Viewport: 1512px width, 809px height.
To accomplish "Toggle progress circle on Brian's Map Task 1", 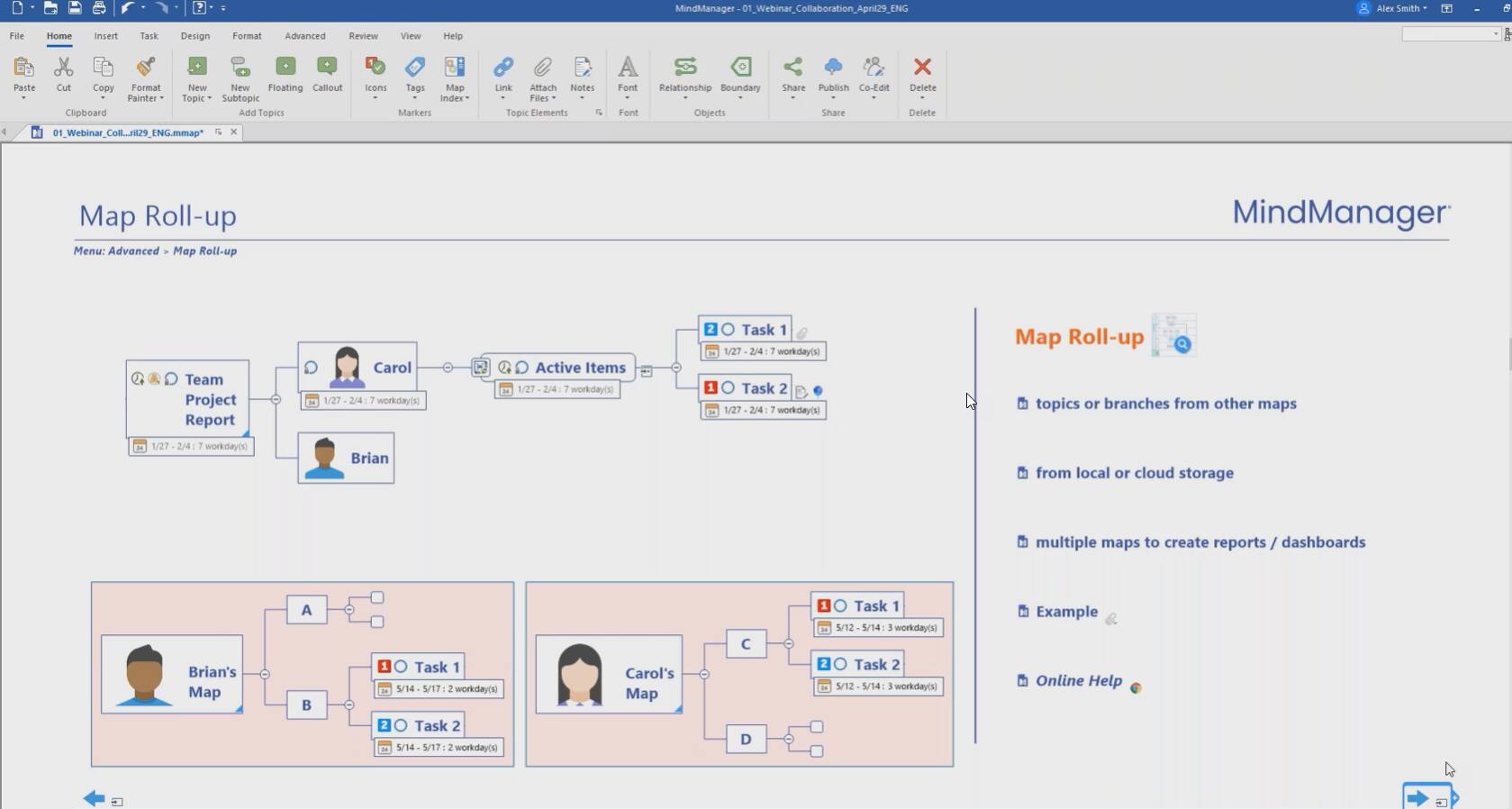I will coord(401,667).
